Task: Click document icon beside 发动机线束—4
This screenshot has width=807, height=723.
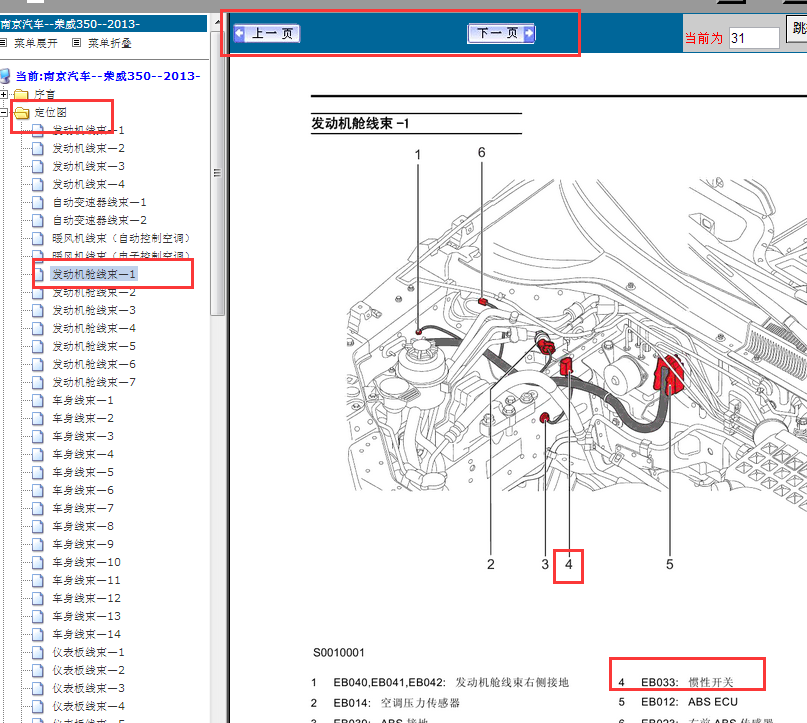Action: [38, 184]
